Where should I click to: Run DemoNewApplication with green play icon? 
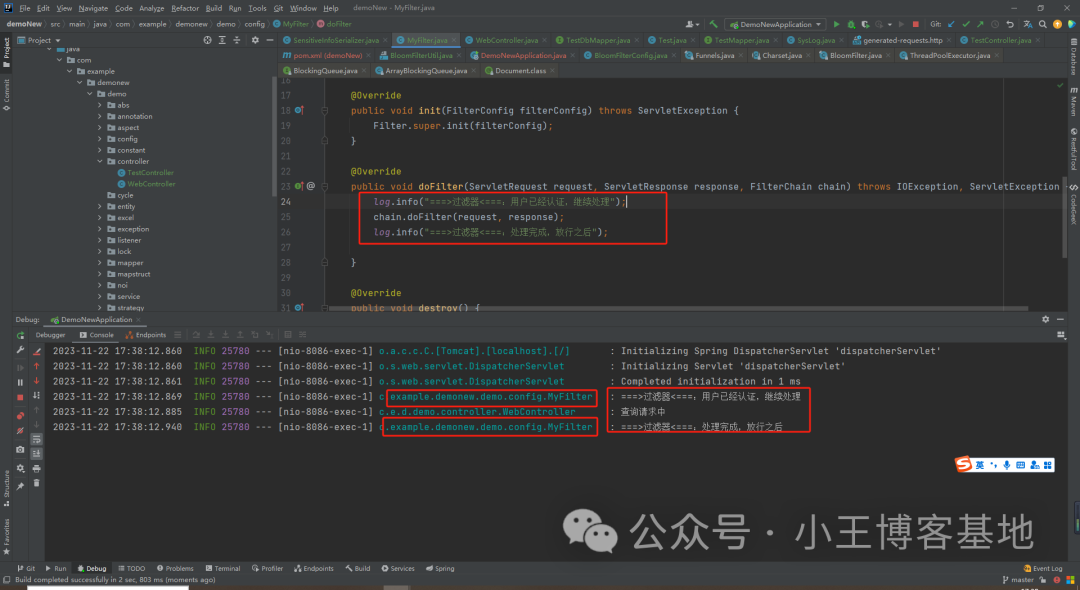(x=836, y=24)
